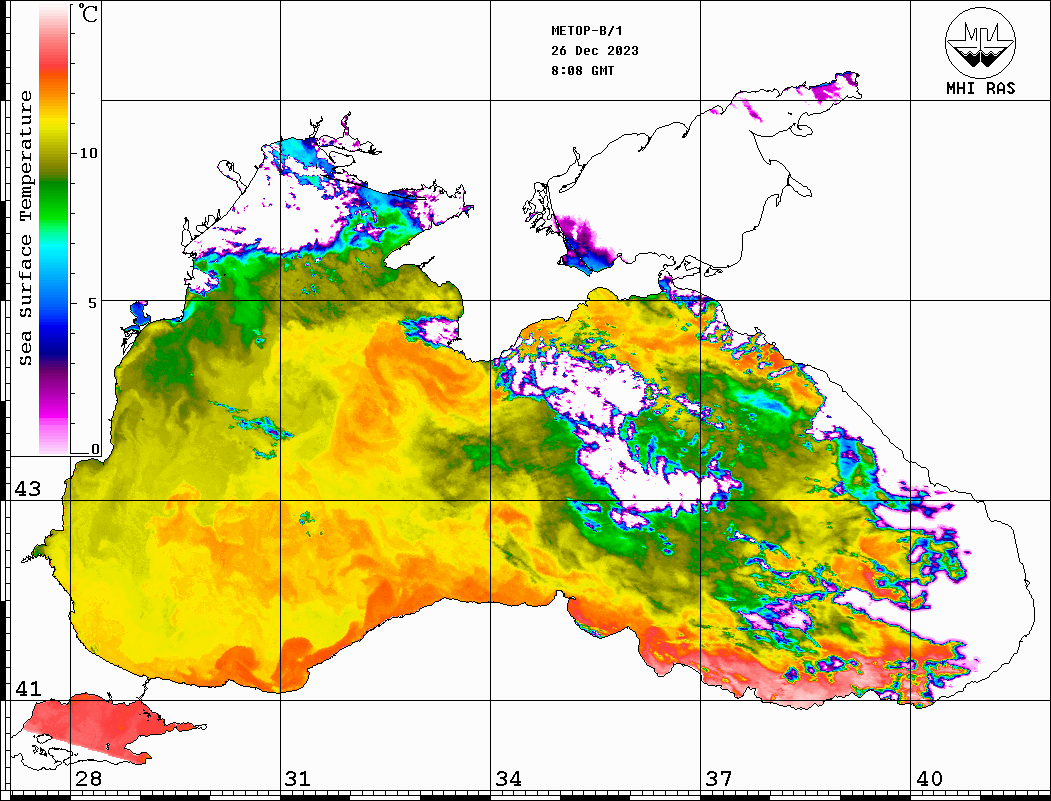Click the latitude label '41'
Viewport: 1051px width, 801px height.
tap(28, 688)
